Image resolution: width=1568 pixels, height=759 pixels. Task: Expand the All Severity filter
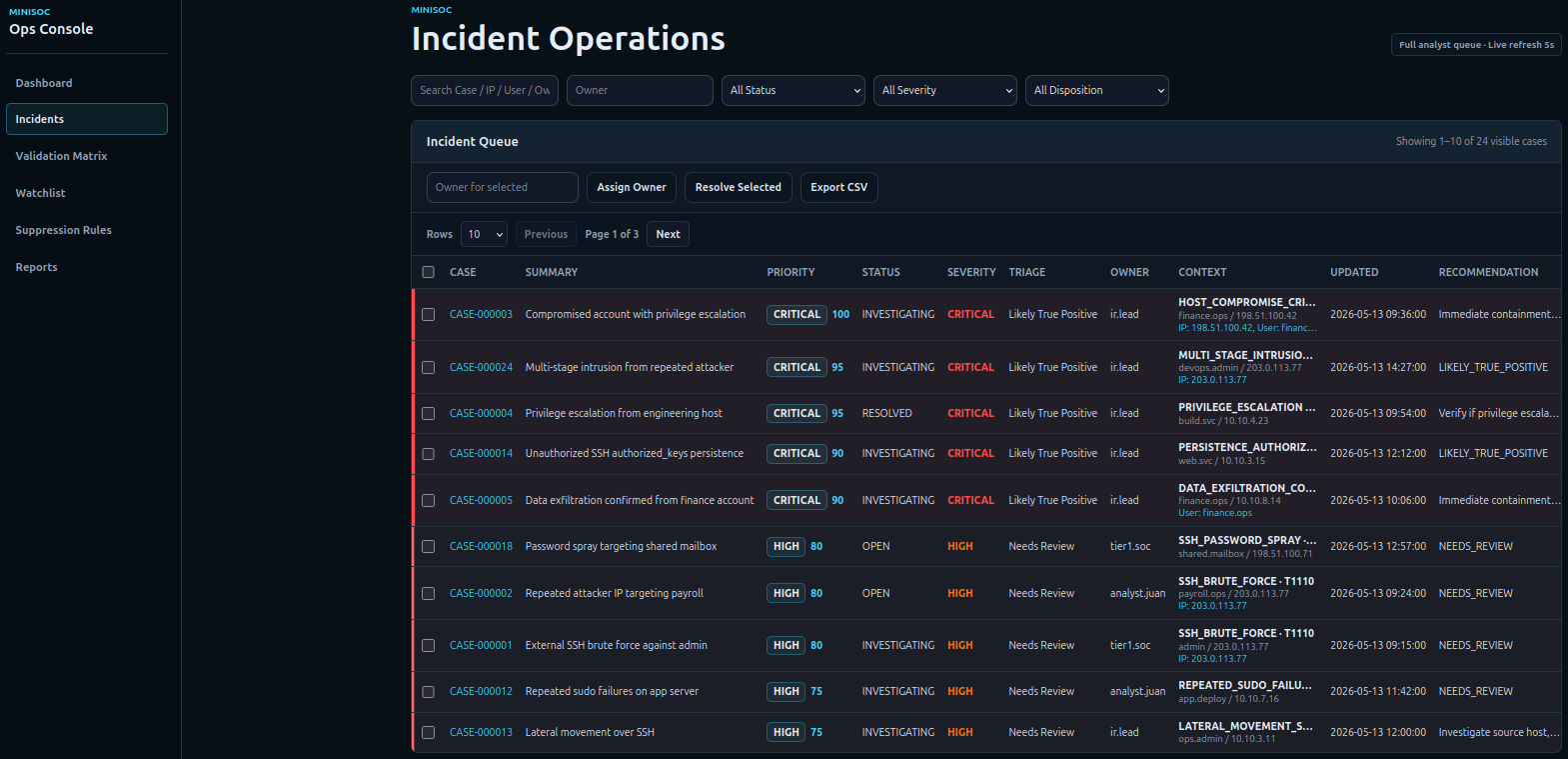click(x=945, y=90)
